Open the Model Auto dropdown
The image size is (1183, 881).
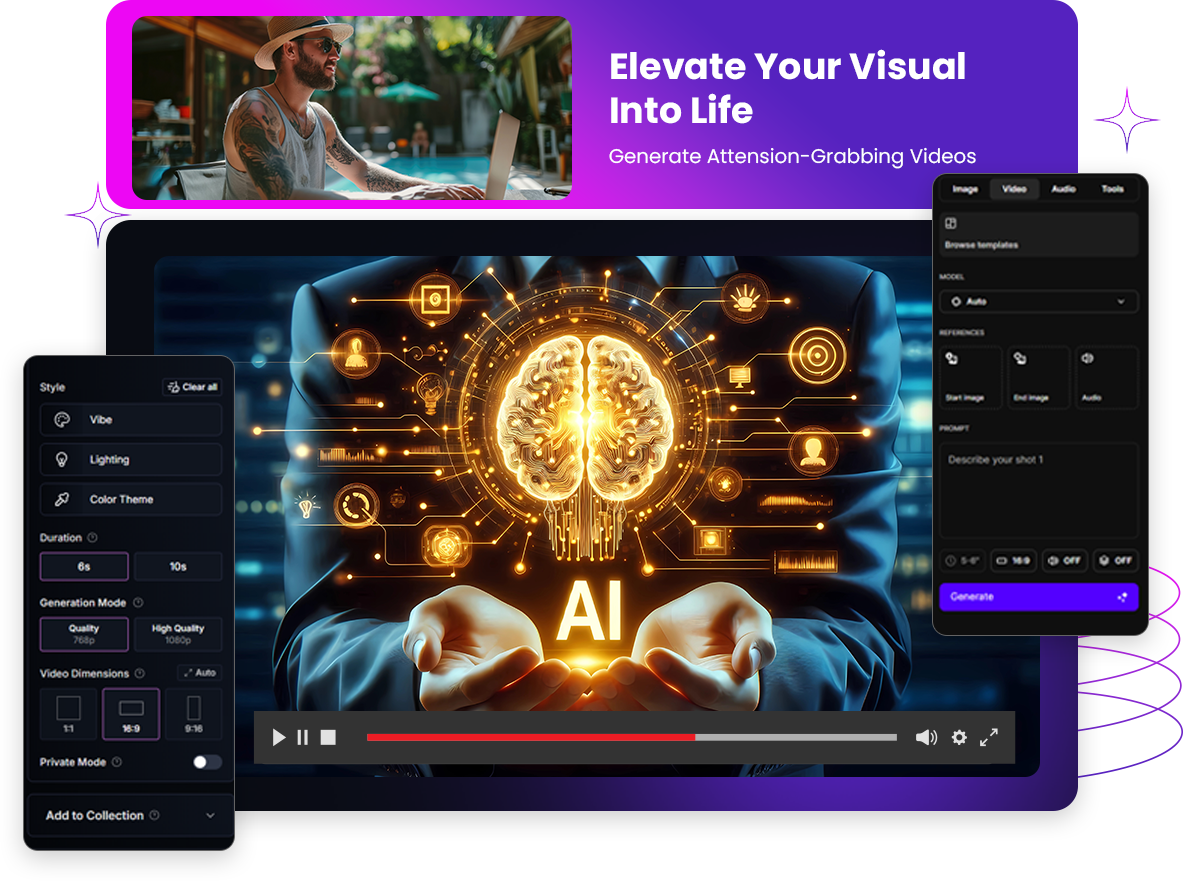click(x=1038, y=301)
